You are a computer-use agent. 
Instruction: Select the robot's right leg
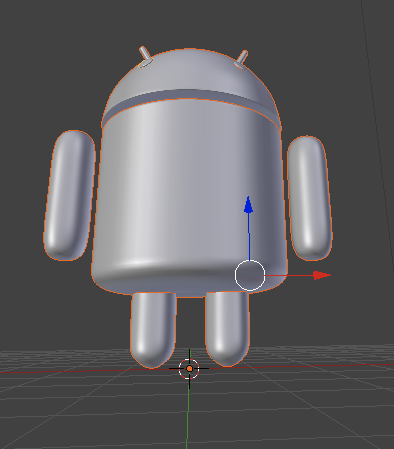tap(227, 328)
